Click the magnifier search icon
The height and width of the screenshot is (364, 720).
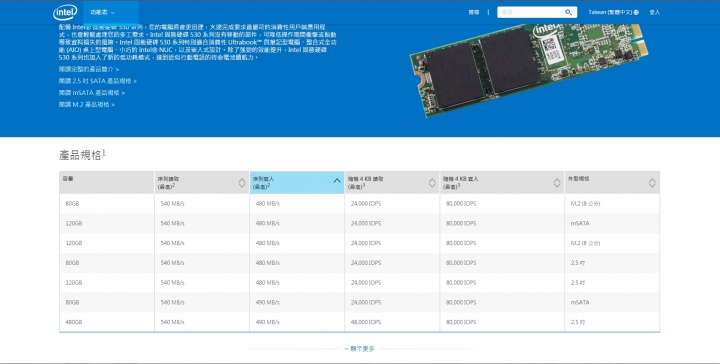point(568,12)
